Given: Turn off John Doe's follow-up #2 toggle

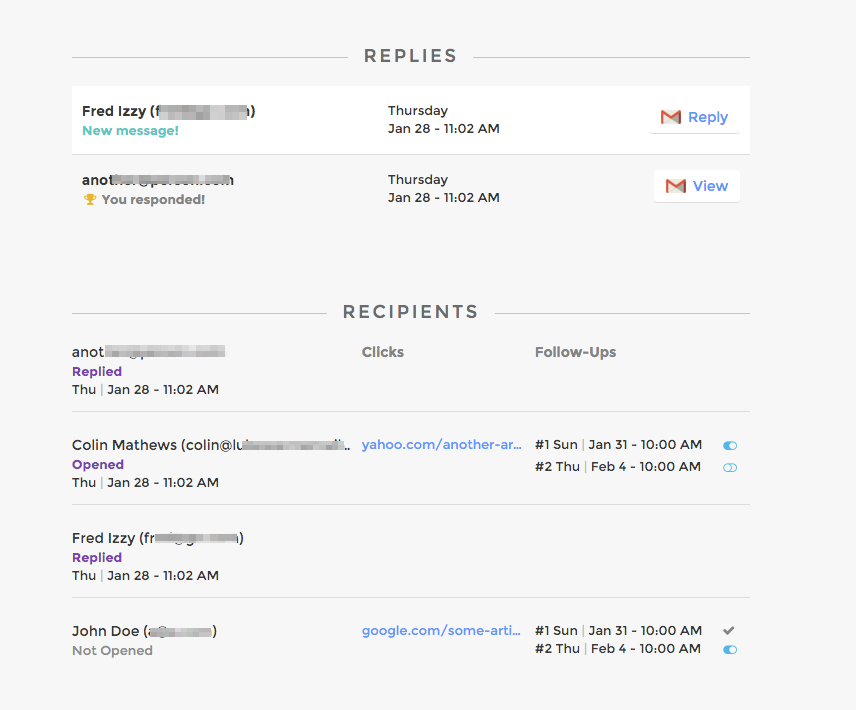Looking at the screenshot, I should pyautogui.click(x=730, y=649).
